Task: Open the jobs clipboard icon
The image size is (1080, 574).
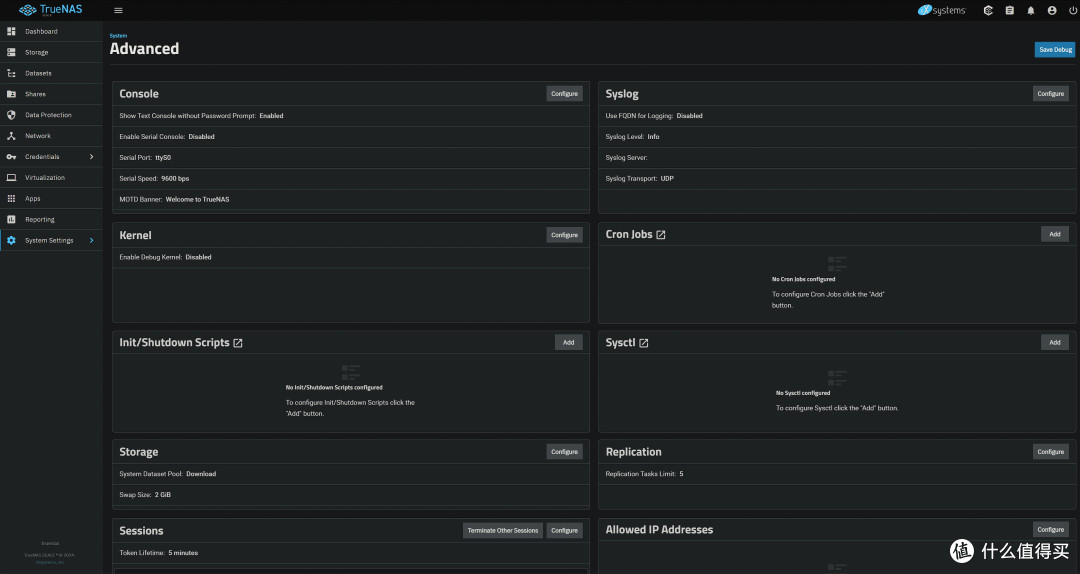Action: click(x=1009, y=10)
